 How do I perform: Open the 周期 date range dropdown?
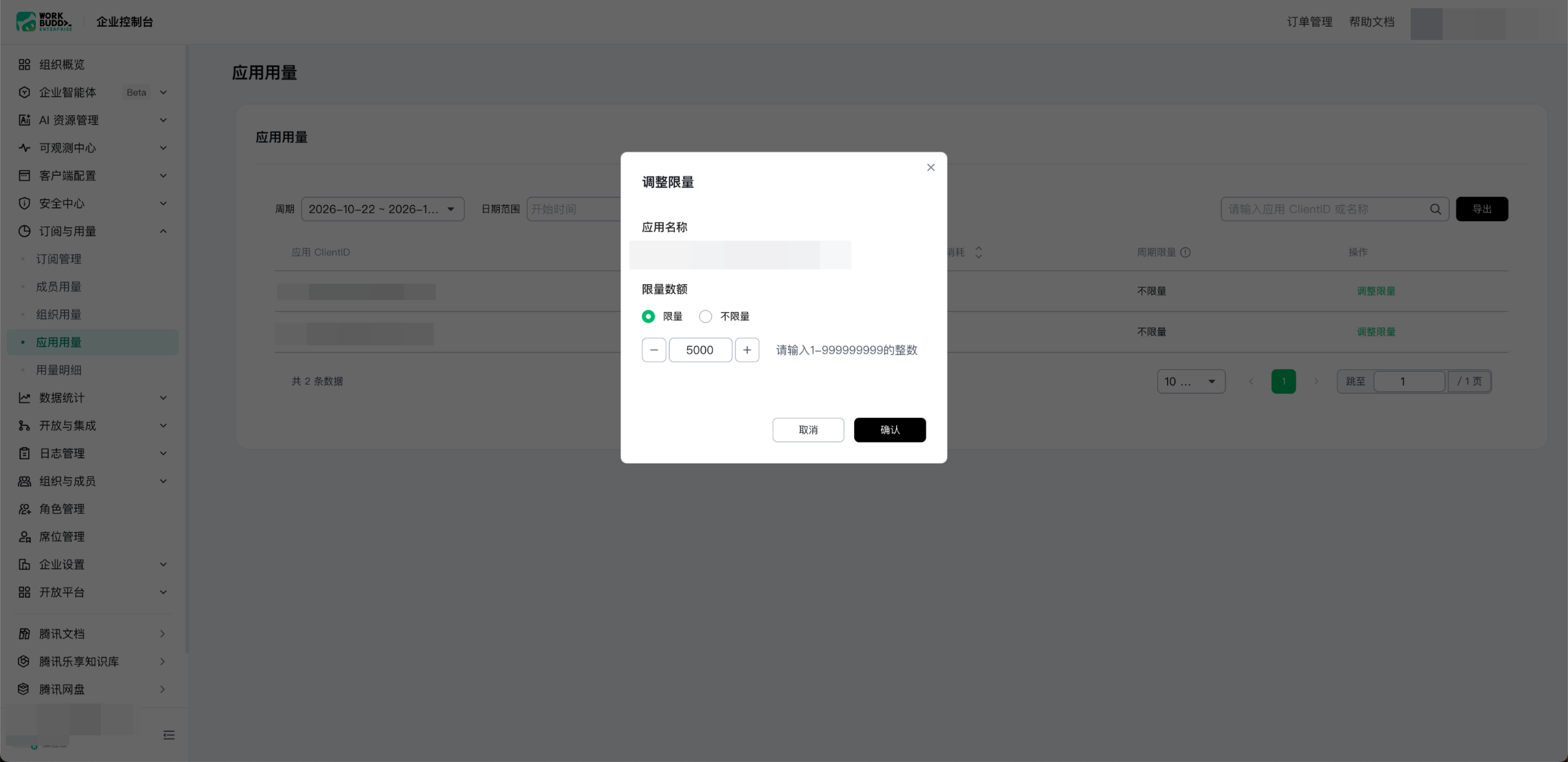(x=383, y=209)
